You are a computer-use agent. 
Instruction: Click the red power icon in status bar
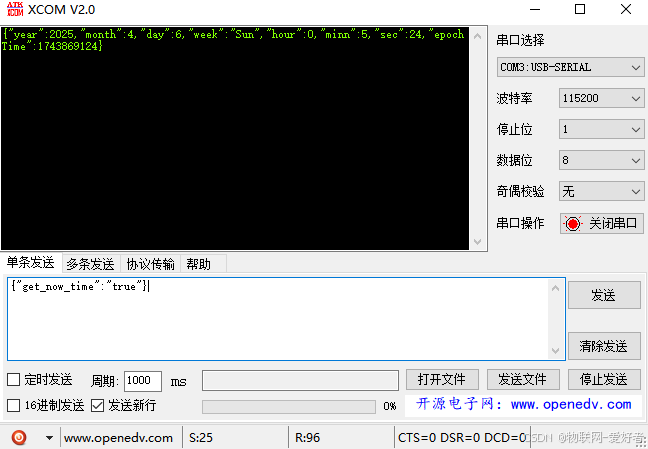19,437
